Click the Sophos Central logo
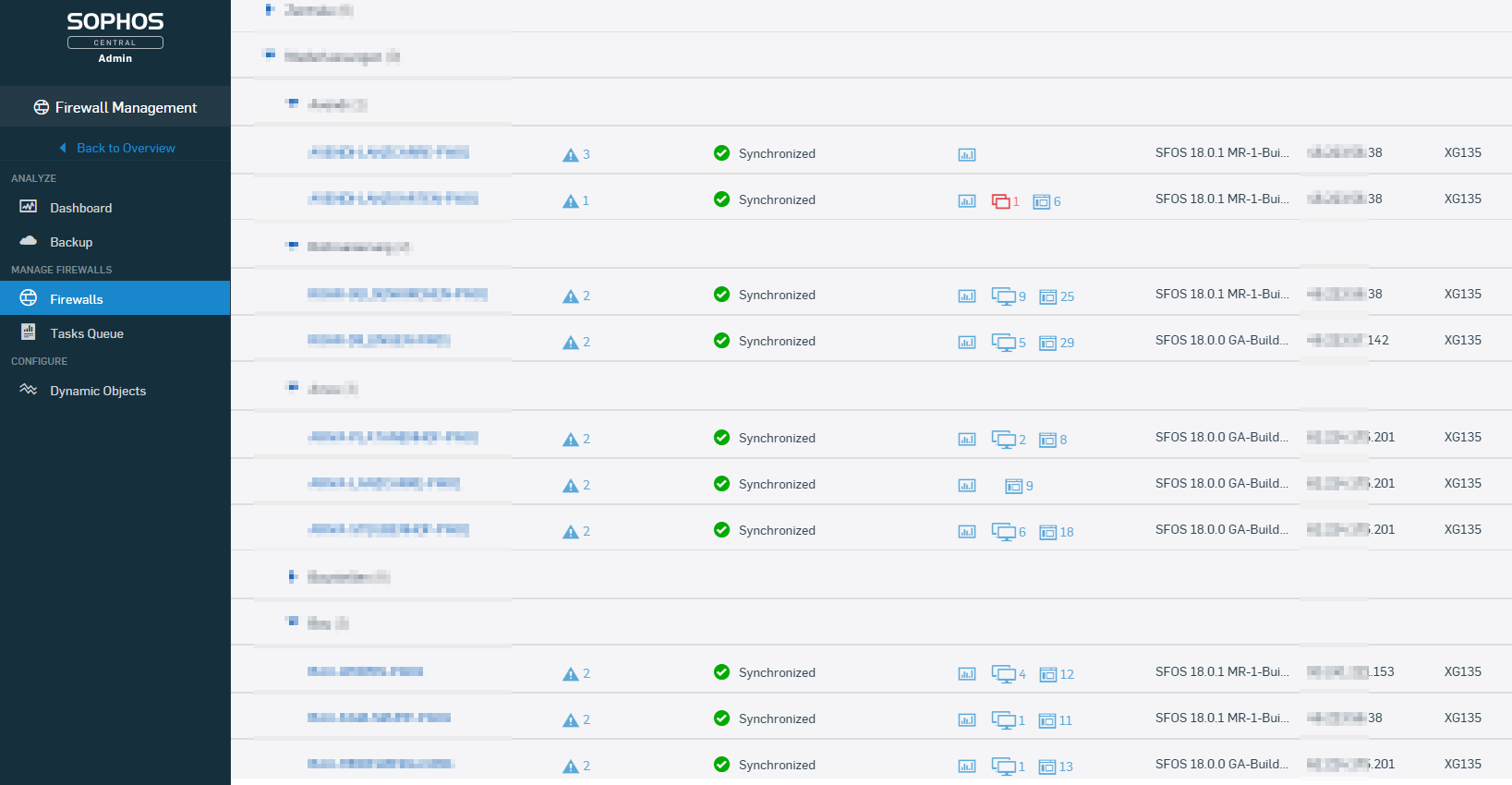 pos(115,30)
